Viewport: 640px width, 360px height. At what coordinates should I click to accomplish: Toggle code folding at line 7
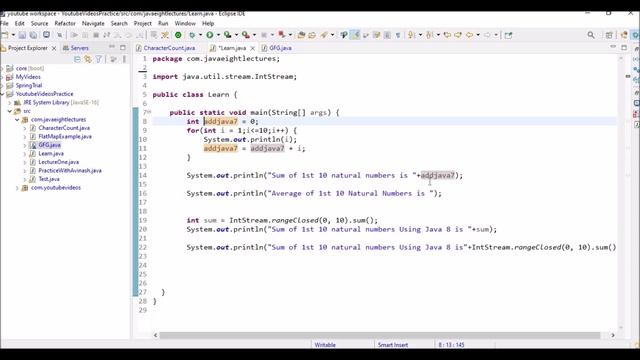point(149,112)
